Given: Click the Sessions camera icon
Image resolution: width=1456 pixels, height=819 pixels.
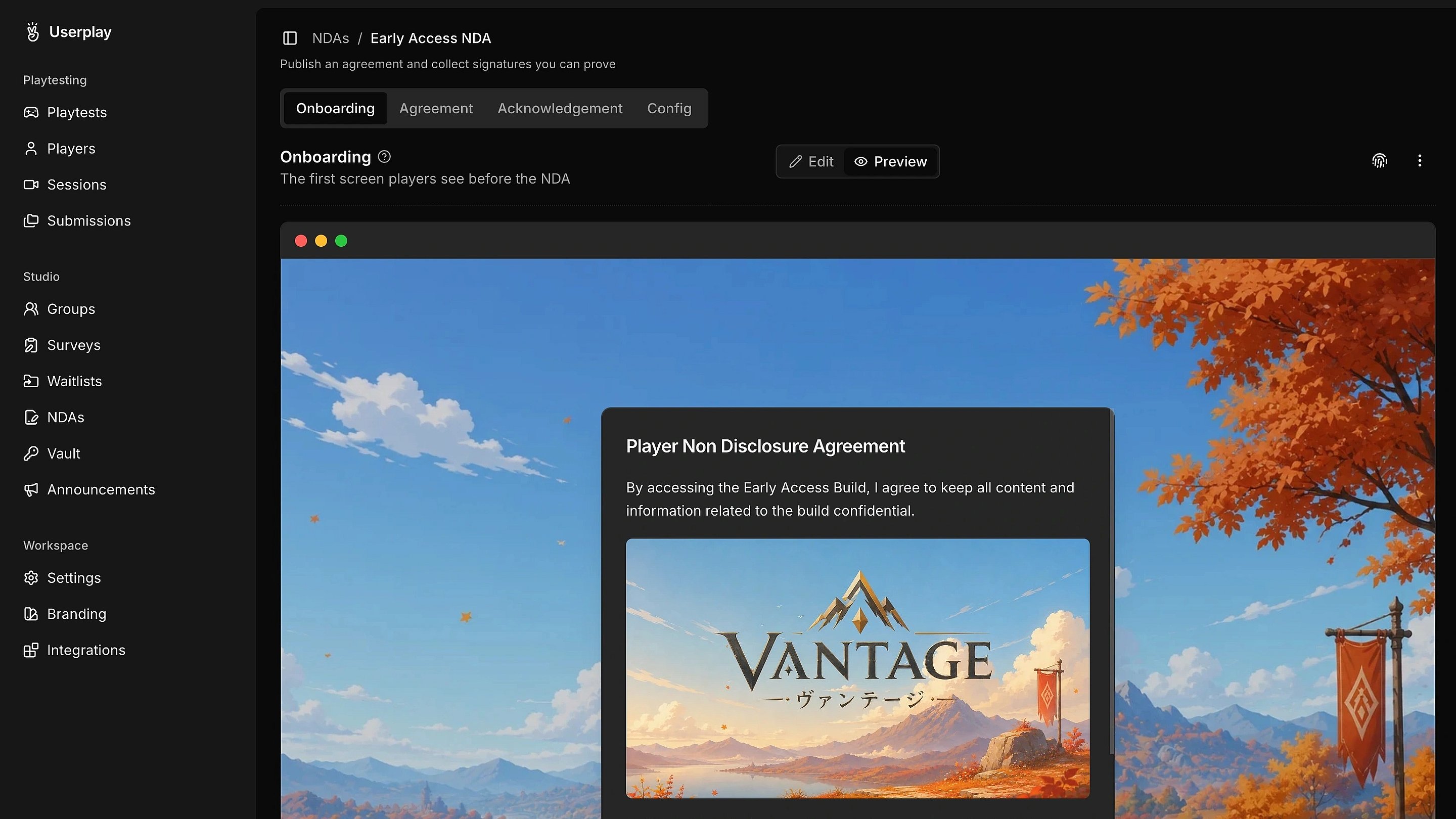Looking at the screenshot, I should pos(31,184).
